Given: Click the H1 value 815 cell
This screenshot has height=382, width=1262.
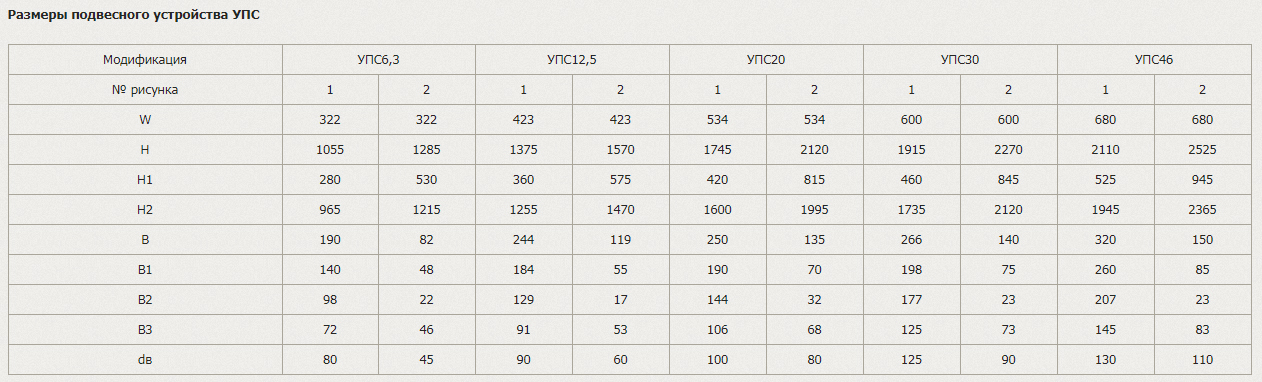Looking at the screenshot, I should (x=814, y=180).
